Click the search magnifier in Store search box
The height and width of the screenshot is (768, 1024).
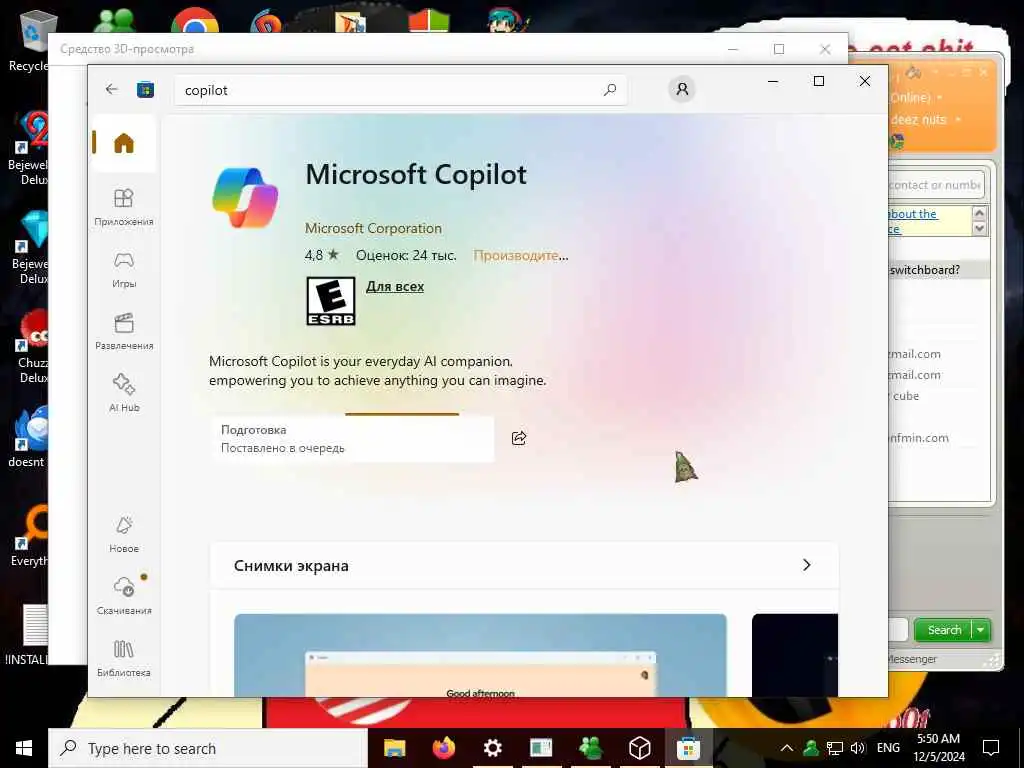coord(610,89)
